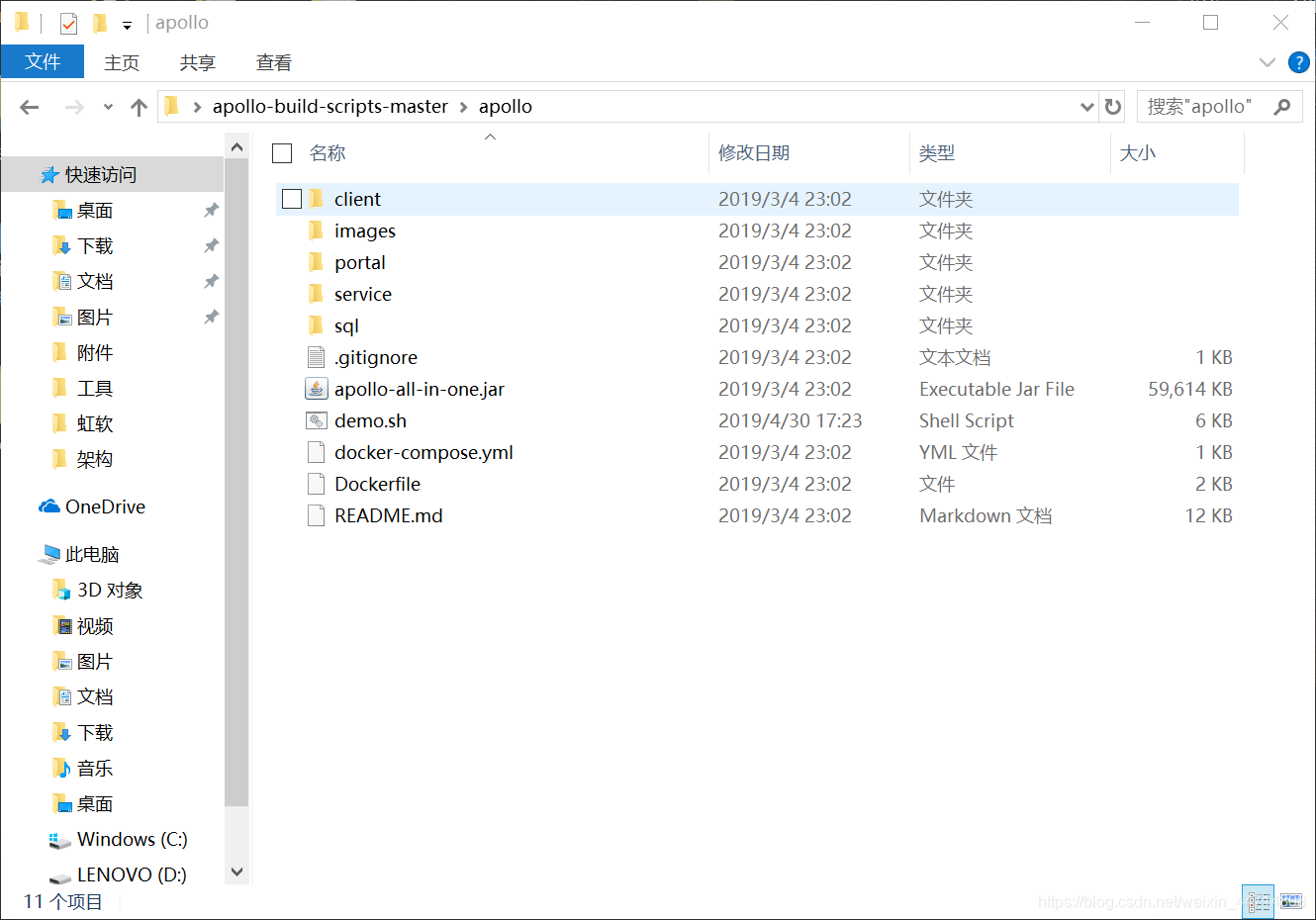Switch to the 查看 ribbon tab
The height and width of the screenshot is (920, 1316).
click(x=274, y=62)
